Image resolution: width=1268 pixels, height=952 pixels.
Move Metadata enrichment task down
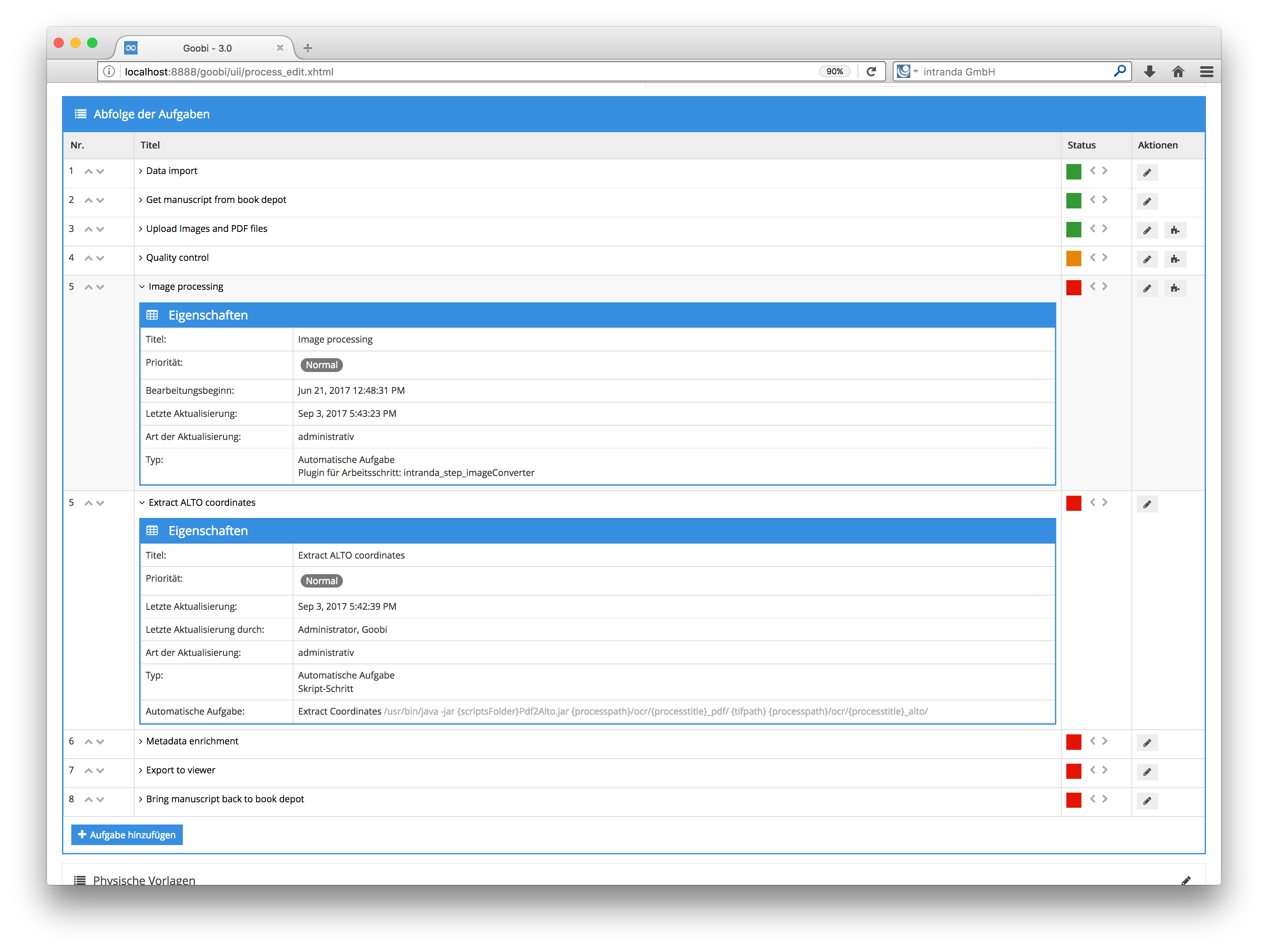(x=100, y=741)
